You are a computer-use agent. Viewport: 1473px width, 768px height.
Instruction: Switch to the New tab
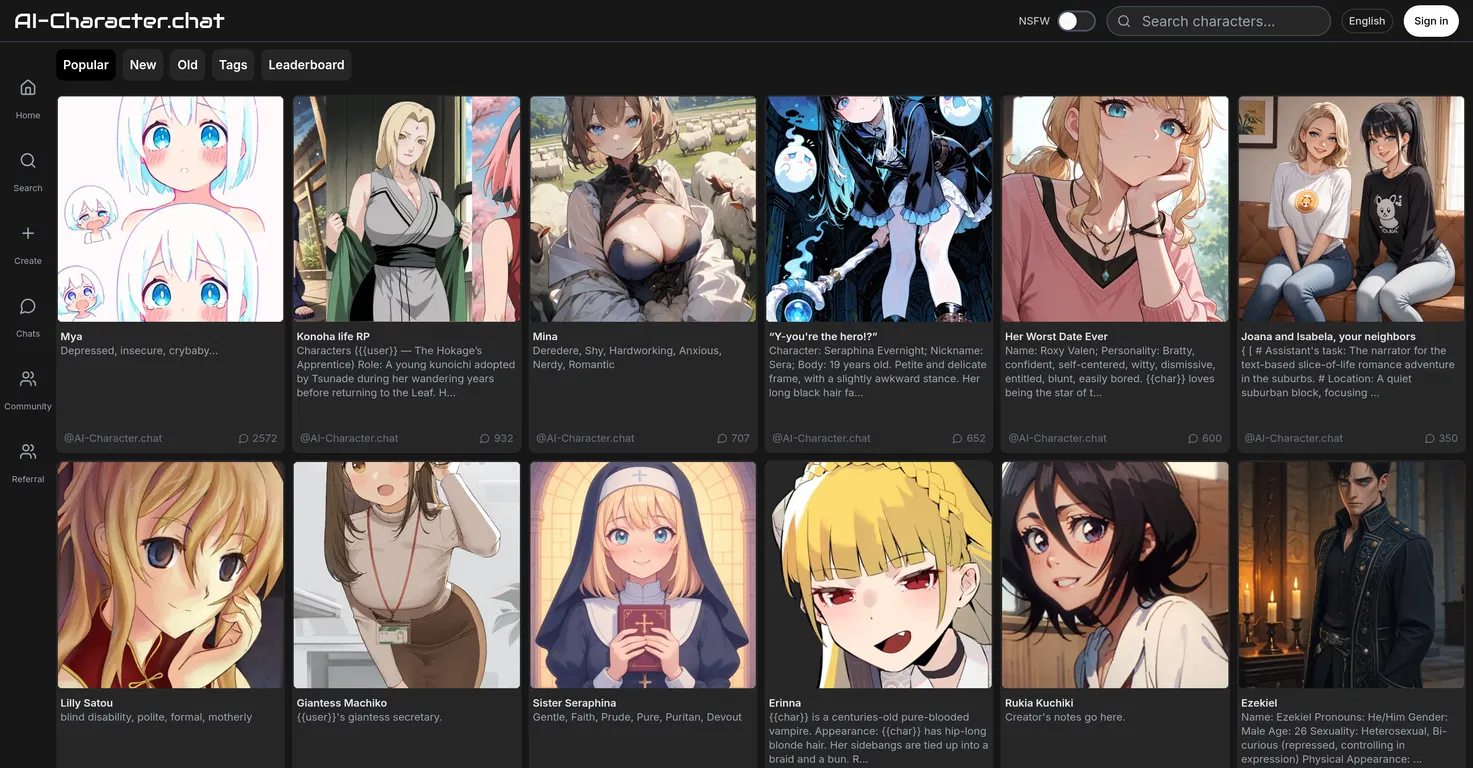point(143,65)
